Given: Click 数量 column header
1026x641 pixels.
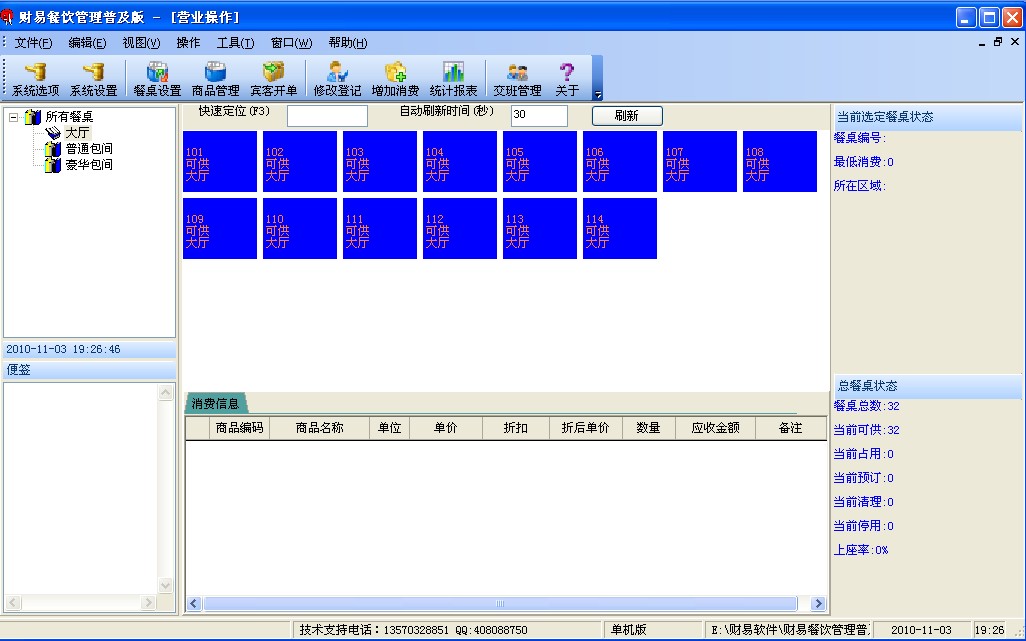Looking at the screenshot, I should [x=648, y=428].
